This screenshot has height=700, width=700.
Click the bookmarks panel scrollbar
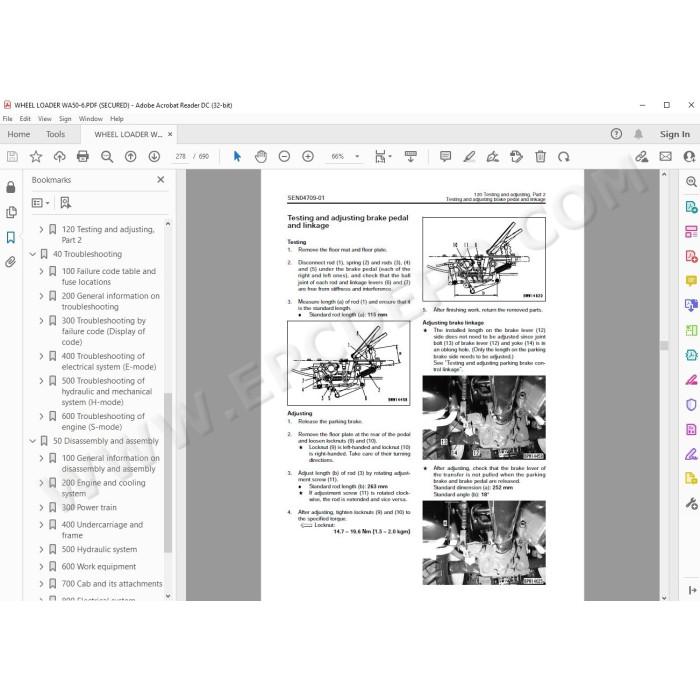point(168,472)
